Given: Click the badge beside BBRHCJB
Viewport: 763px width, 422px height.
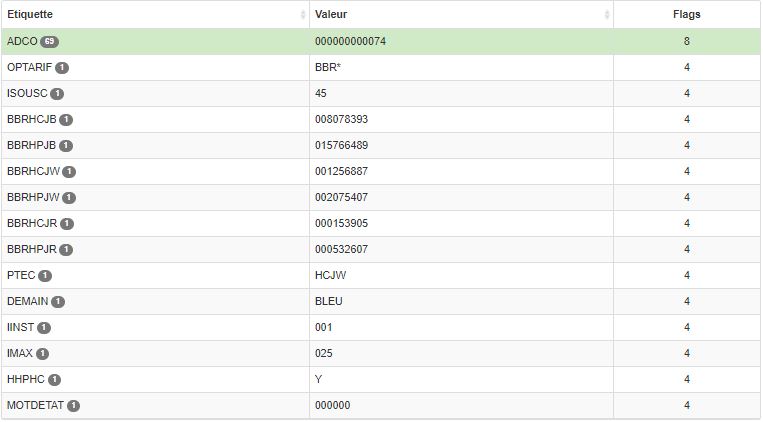Looking at the screenshot, I should (x=66, y=120).
